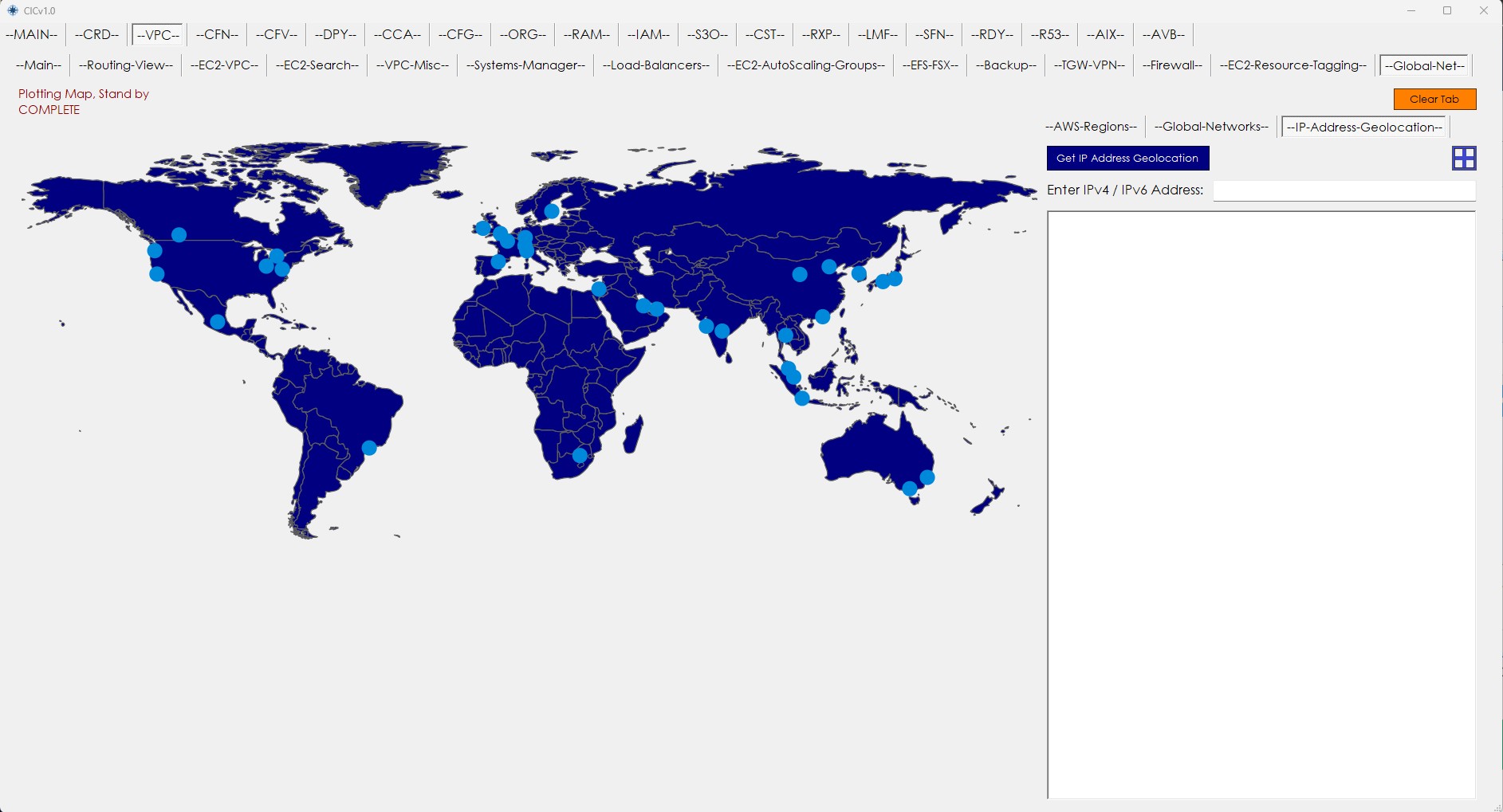This screenshot has width=1503, height=812.
Task: Click the four-square grid icon
Action: (1464, 158)
